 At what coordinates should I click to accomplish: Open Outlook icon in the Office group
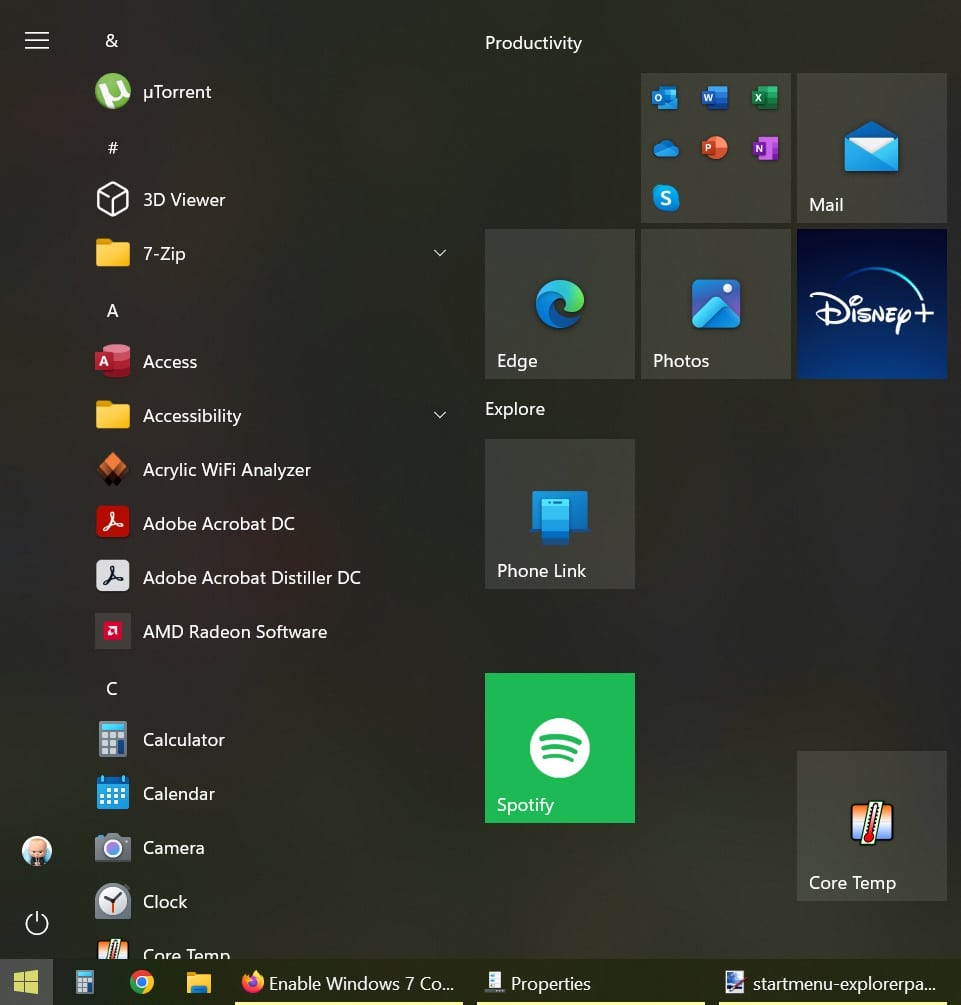665,97
